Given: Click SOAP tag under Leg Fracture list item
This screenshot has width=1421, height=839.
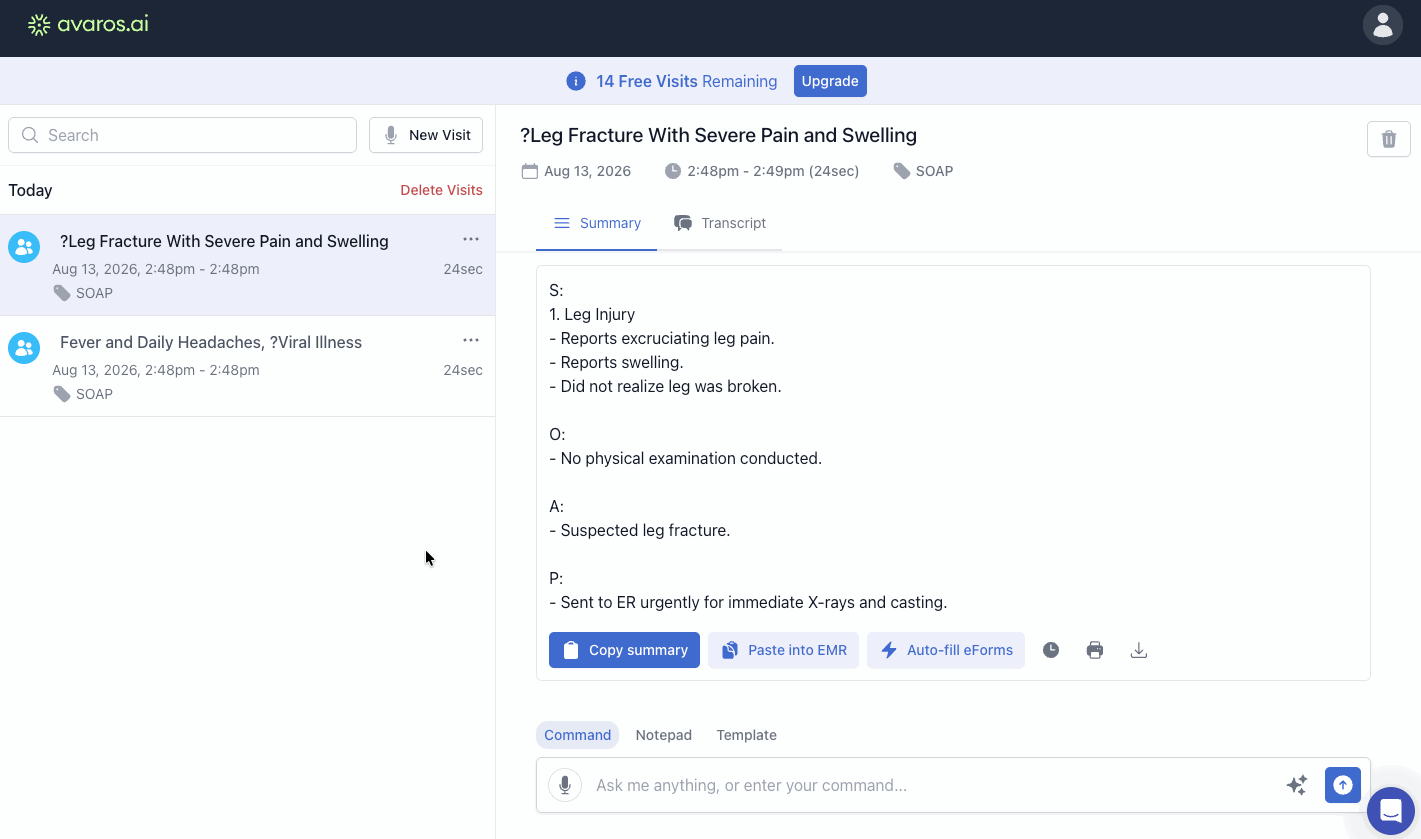Looking at the screenshot, I should 83,293.
